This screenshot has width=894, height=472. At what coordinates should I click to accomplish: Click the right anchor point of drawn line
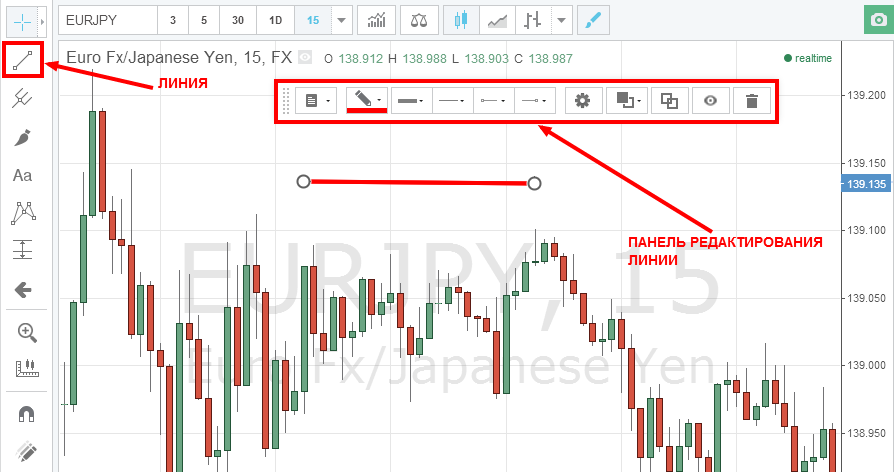534,183
